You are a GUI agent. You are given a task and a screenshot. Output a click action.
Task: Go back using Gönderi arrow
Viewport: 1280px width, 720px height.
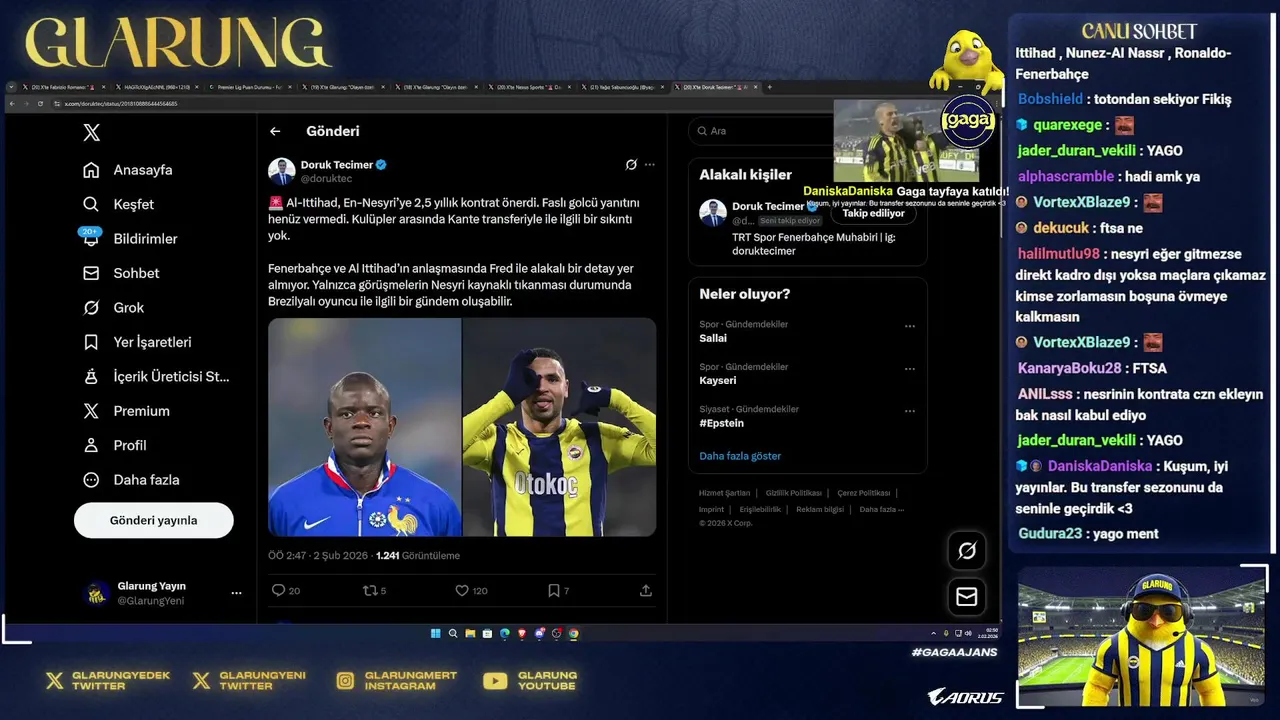pyautogui.click(x=275, y=131)
